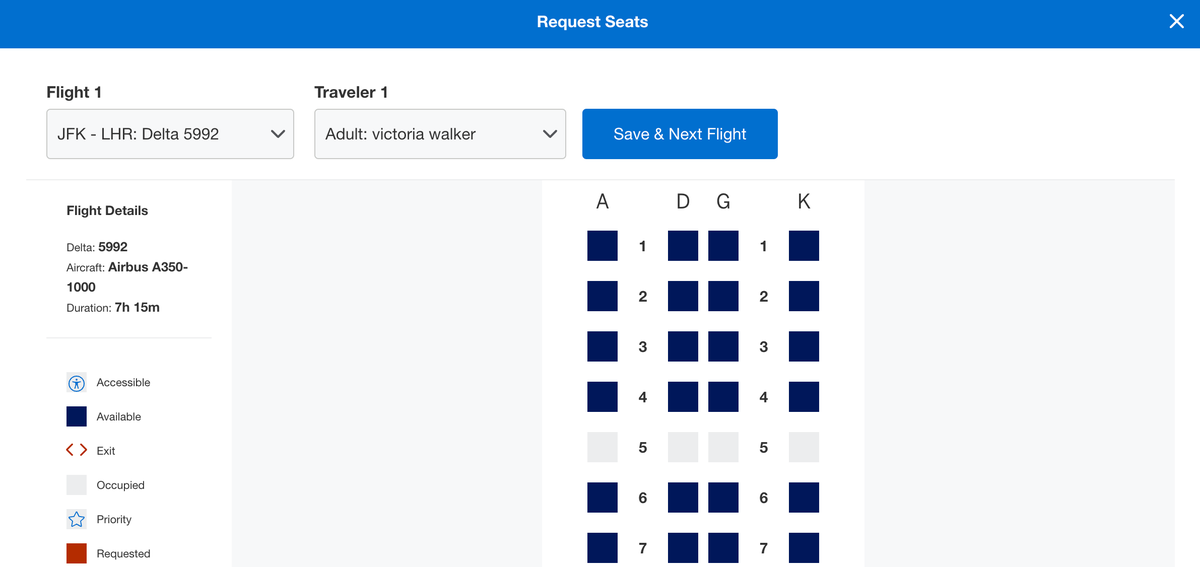Select seat 1K in row one

pyautogui.click(x=804, y=246)
